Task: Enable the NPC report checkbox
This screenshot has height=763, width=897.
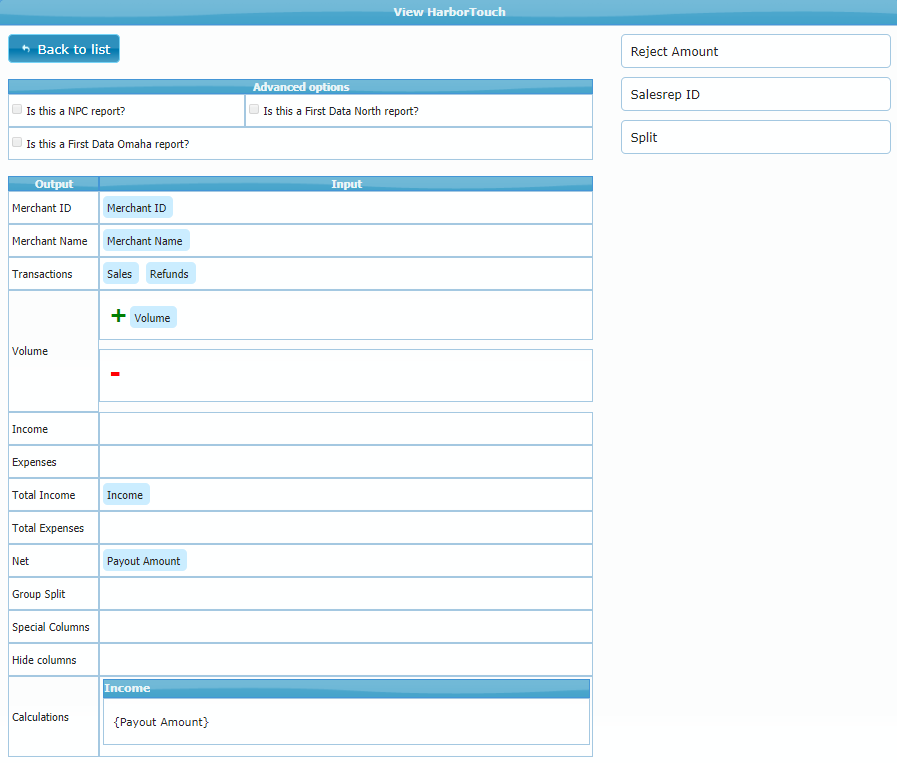Action: click(17, 109)
